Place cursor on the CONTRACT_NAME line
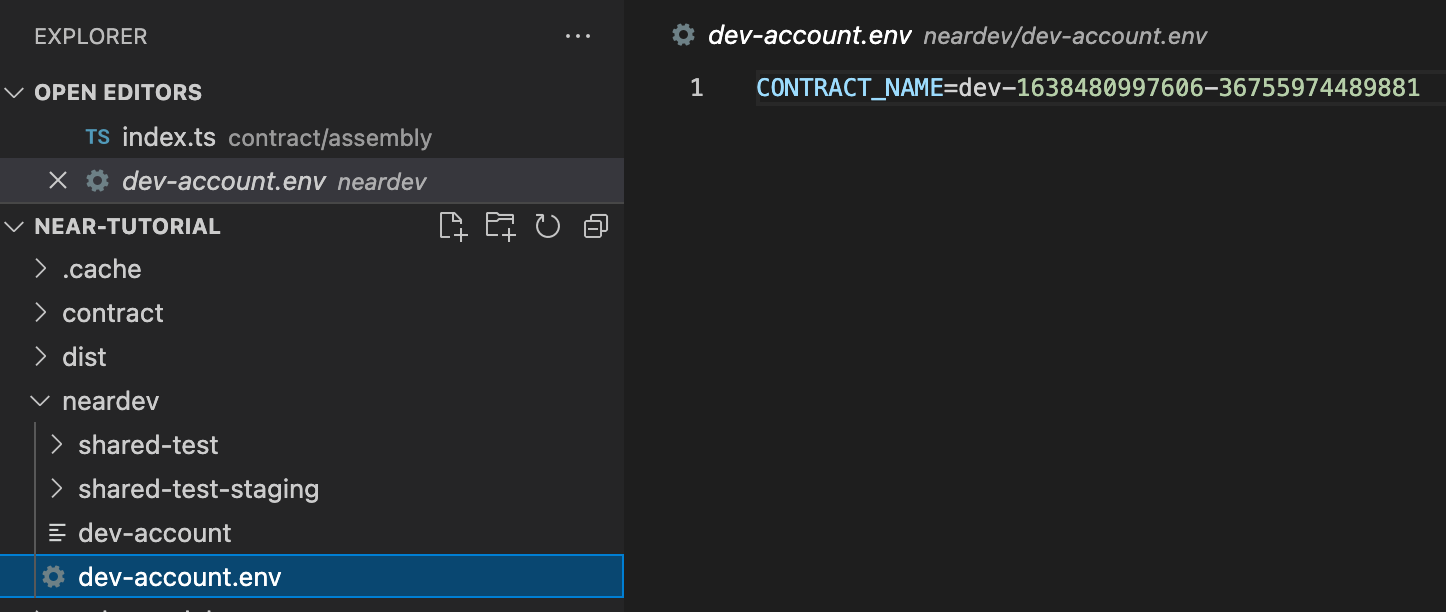 (1100, 87)
